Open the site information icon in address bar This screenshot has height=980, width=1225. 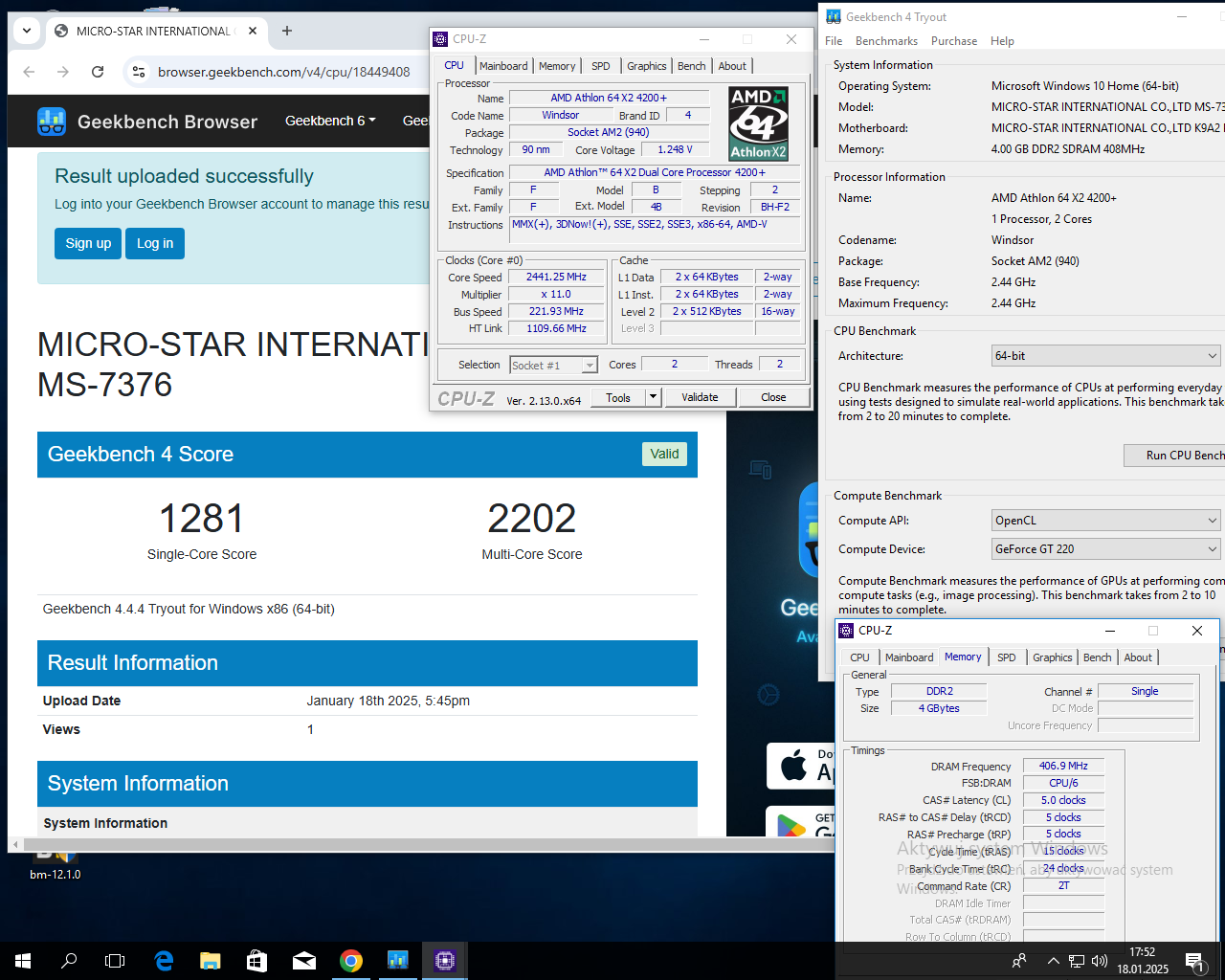pos(139,72)
